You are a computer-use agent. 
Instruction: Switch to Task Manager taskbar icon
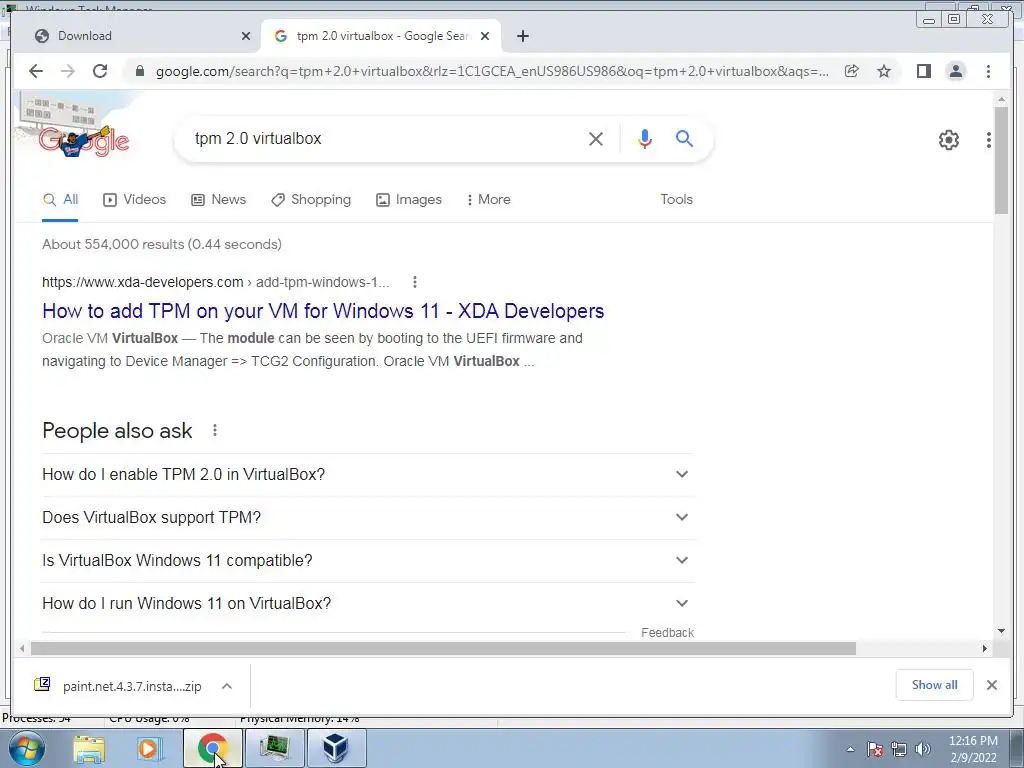[275, 748]
